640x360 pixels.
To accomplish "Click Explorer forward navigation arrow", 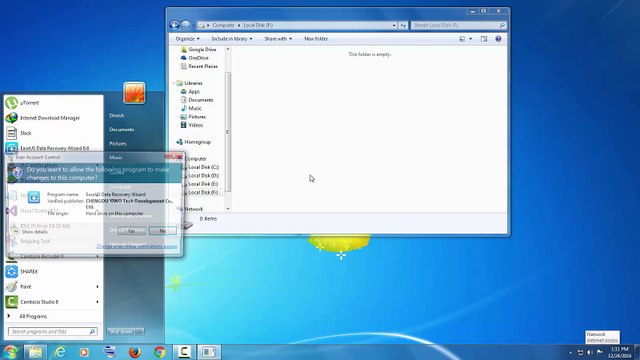I will pos(185,25).
